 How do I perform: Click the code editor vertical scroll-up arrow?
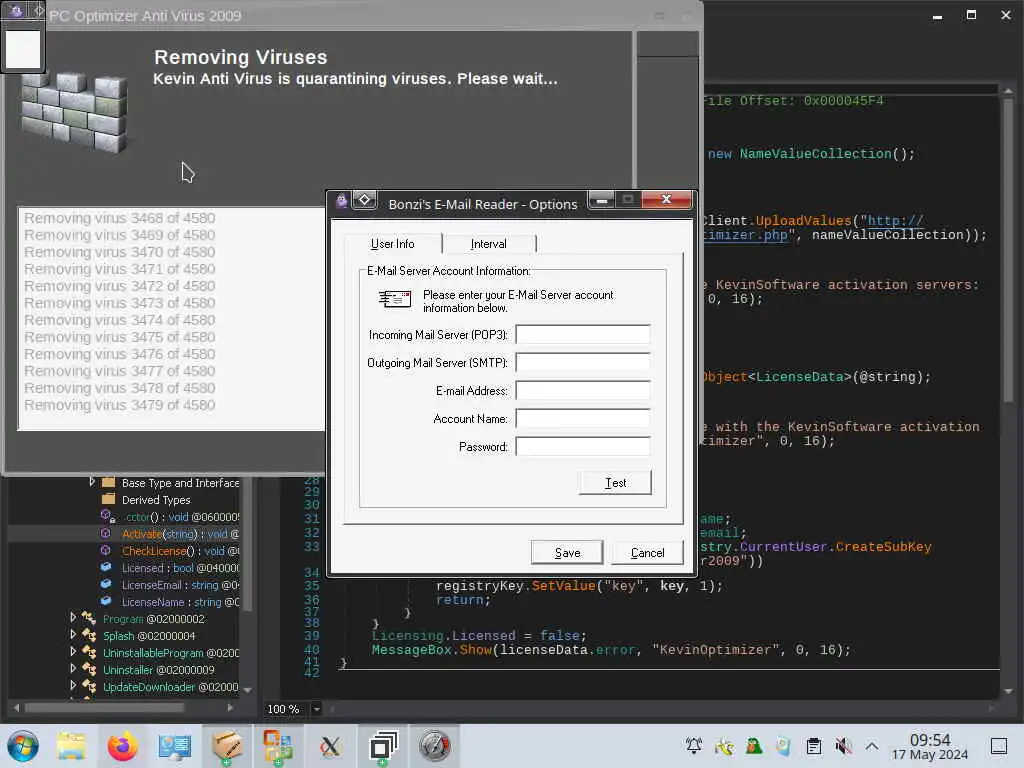pos(1008,91)
